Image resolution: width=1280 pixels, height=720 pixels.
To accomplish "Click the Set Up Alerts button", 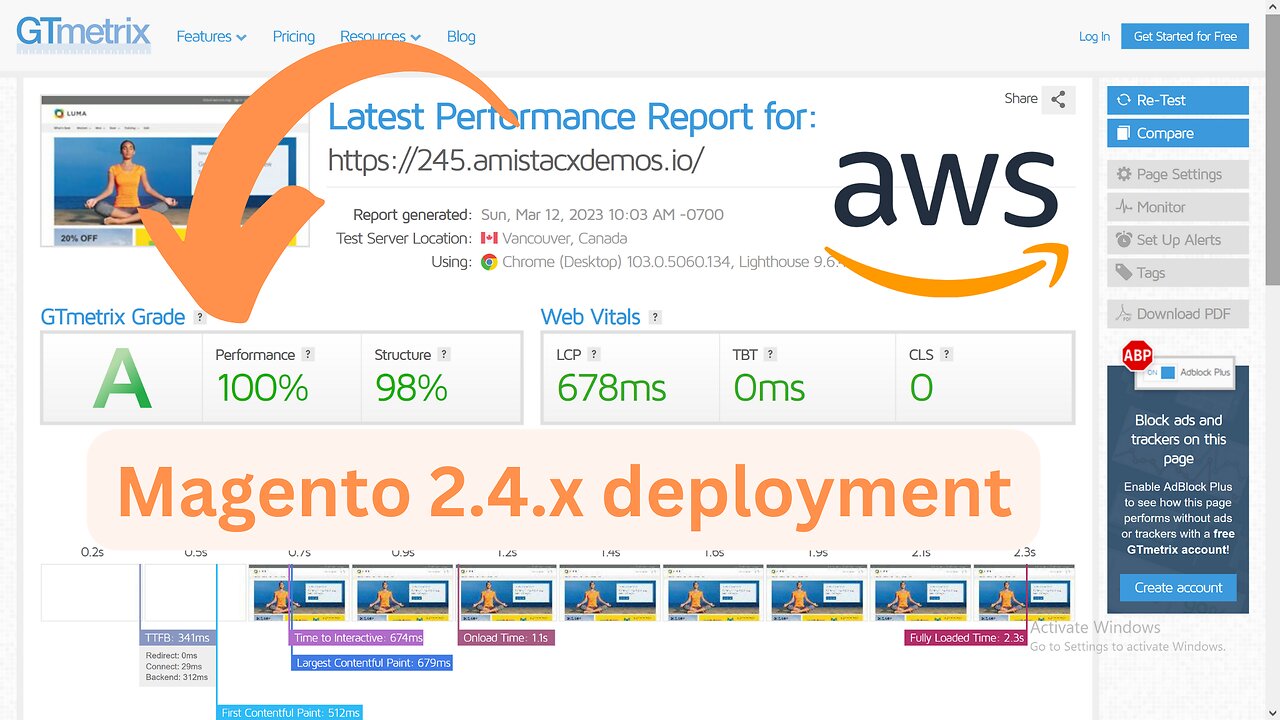I will 1178,240.
